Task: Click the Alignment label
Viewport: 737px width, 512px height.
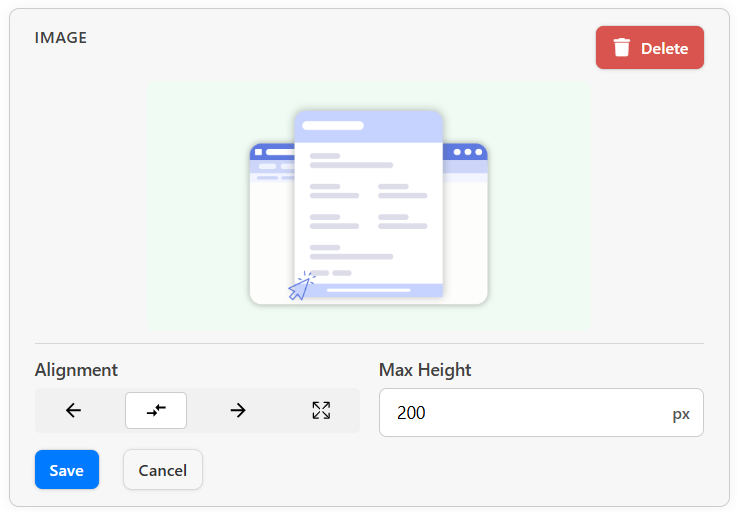Action: coord(76,370)
